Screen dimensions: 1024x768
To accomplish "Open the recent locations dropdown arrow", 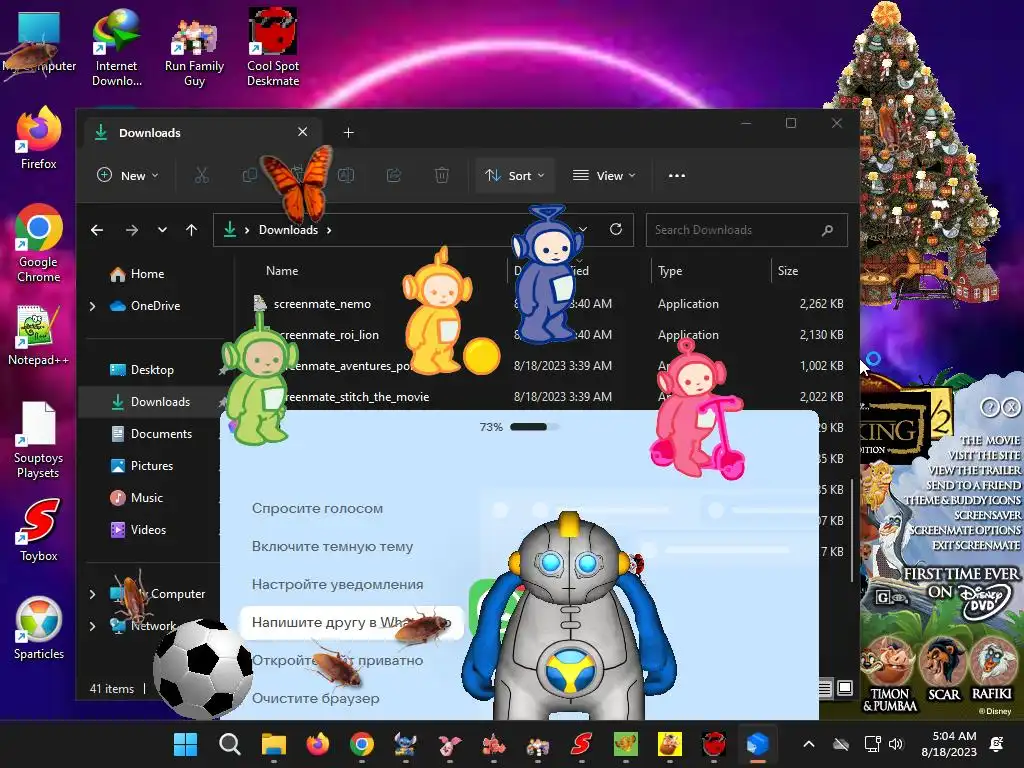I will pyautogui.click(x=162, y=230).
